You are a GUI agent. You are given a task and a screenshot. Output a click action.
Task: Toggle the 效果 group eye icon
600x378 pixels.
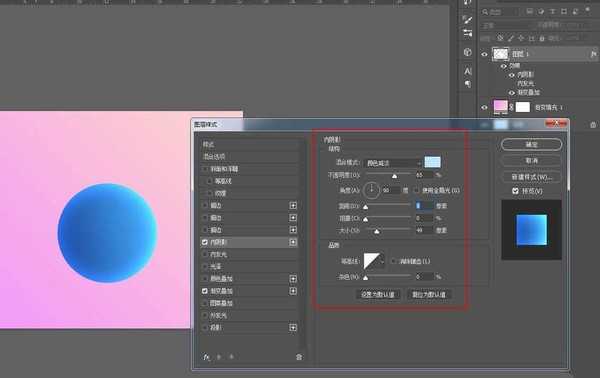(504, 66)
